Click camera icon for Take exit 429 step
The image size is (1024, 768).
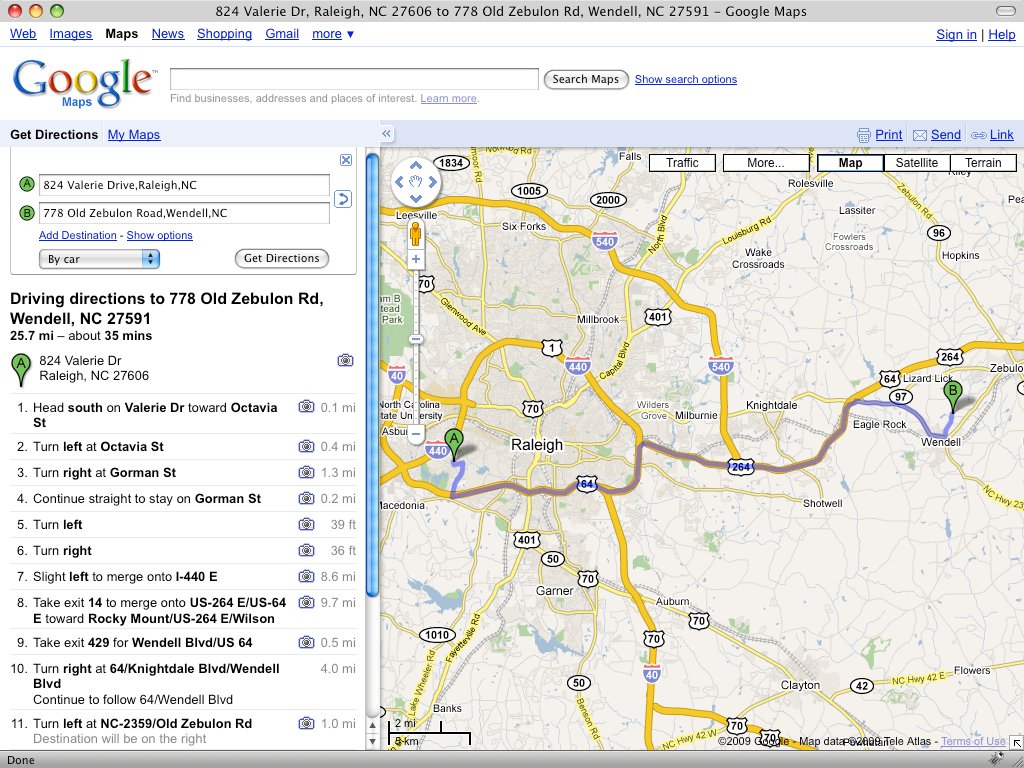click(x=306, y=643)
